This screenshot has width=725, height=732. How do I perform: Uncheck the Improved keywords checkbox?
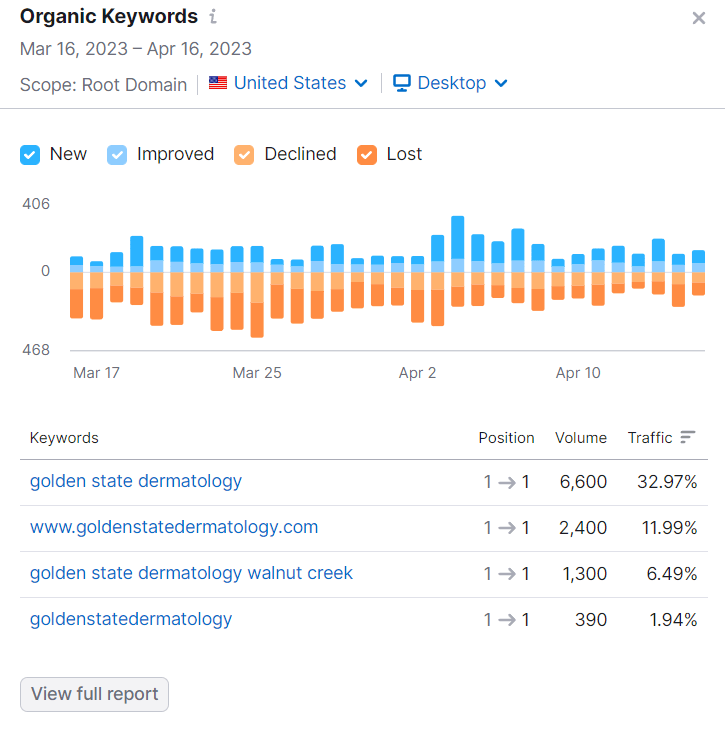tap(117, 155)
